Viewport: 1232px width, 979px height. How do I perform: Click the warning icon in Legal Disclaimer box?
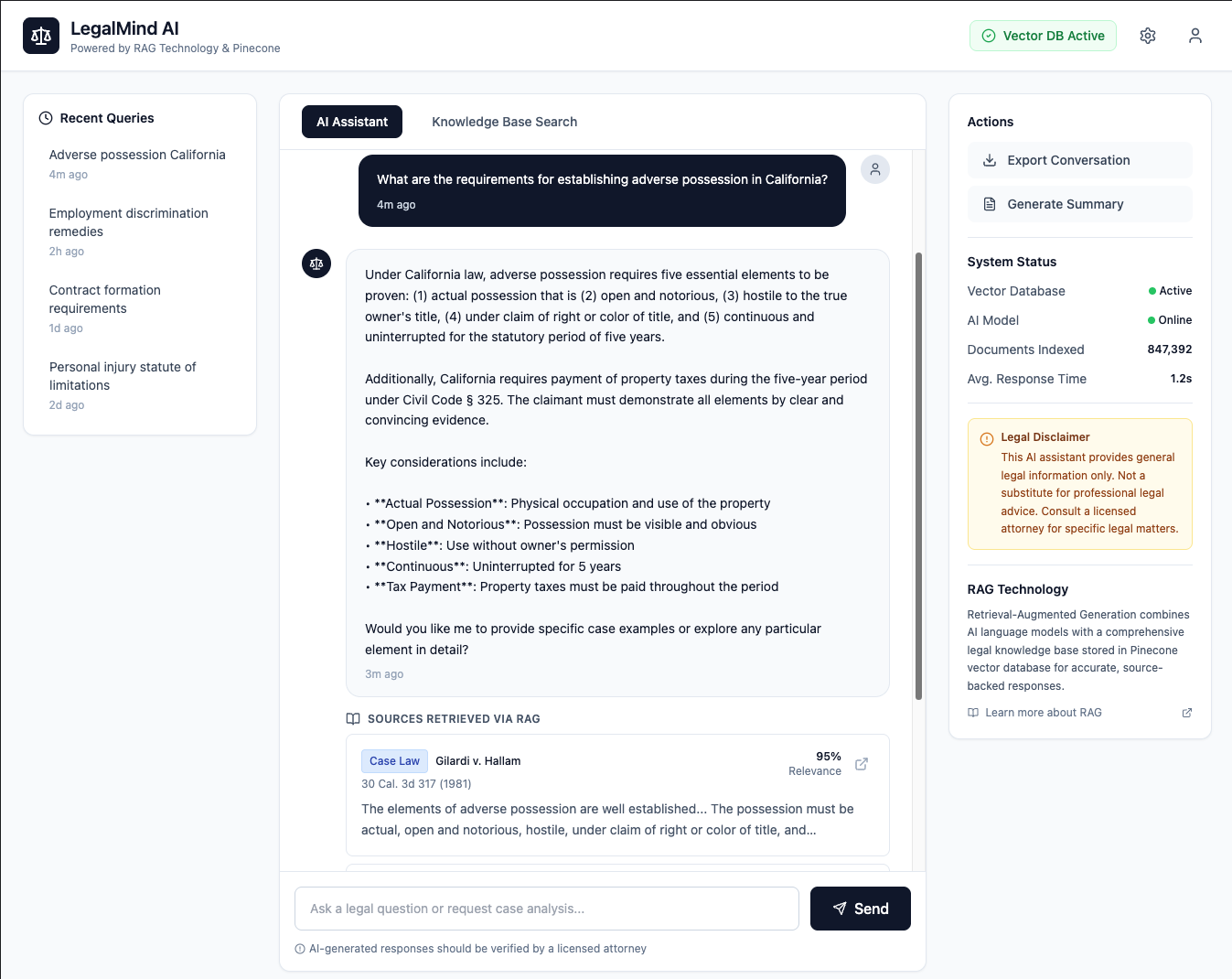(986, 438)
